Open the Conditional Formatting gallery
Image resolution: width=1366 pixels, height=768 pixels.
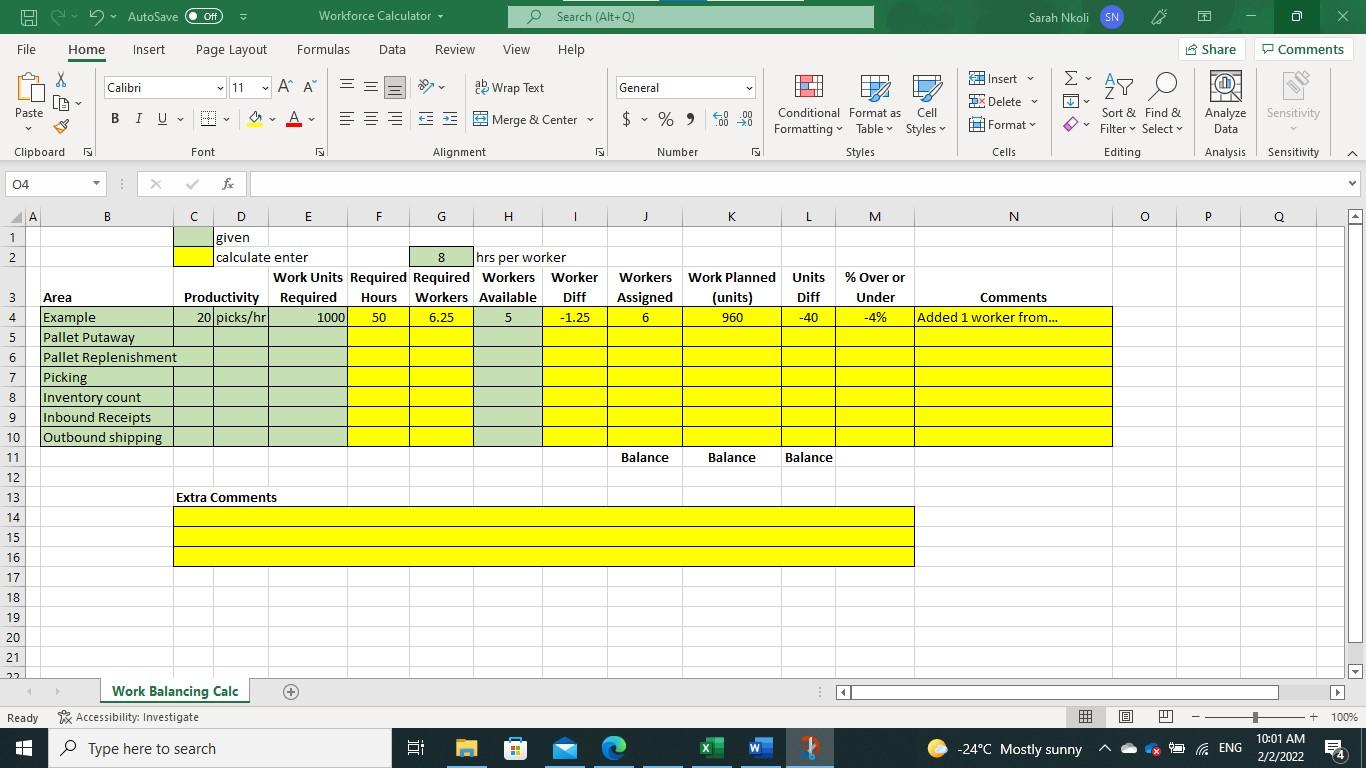pyautogui.click(x=808, y=105)
